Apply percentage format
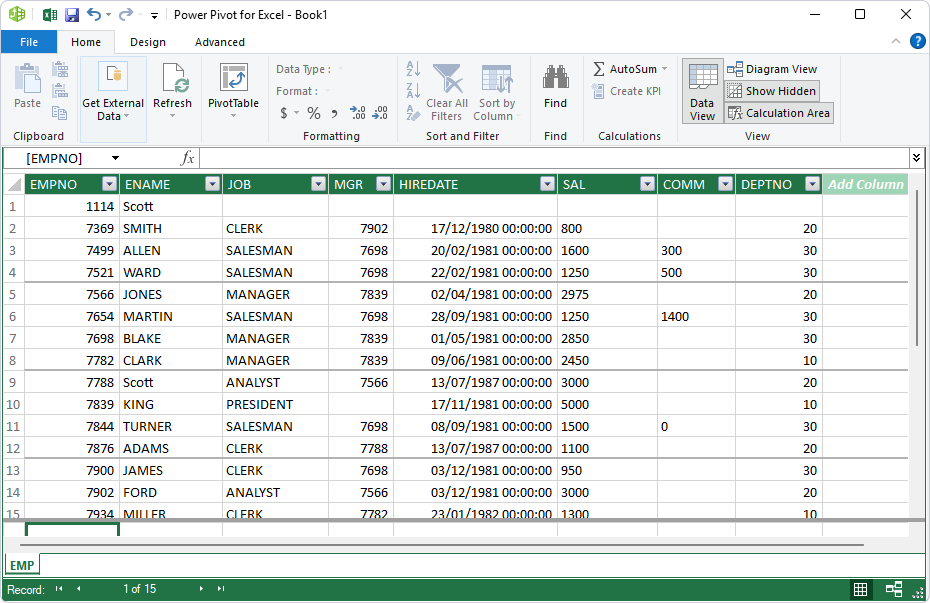The image size is (930, 603). pyautogui.click(x=314, y=113)
